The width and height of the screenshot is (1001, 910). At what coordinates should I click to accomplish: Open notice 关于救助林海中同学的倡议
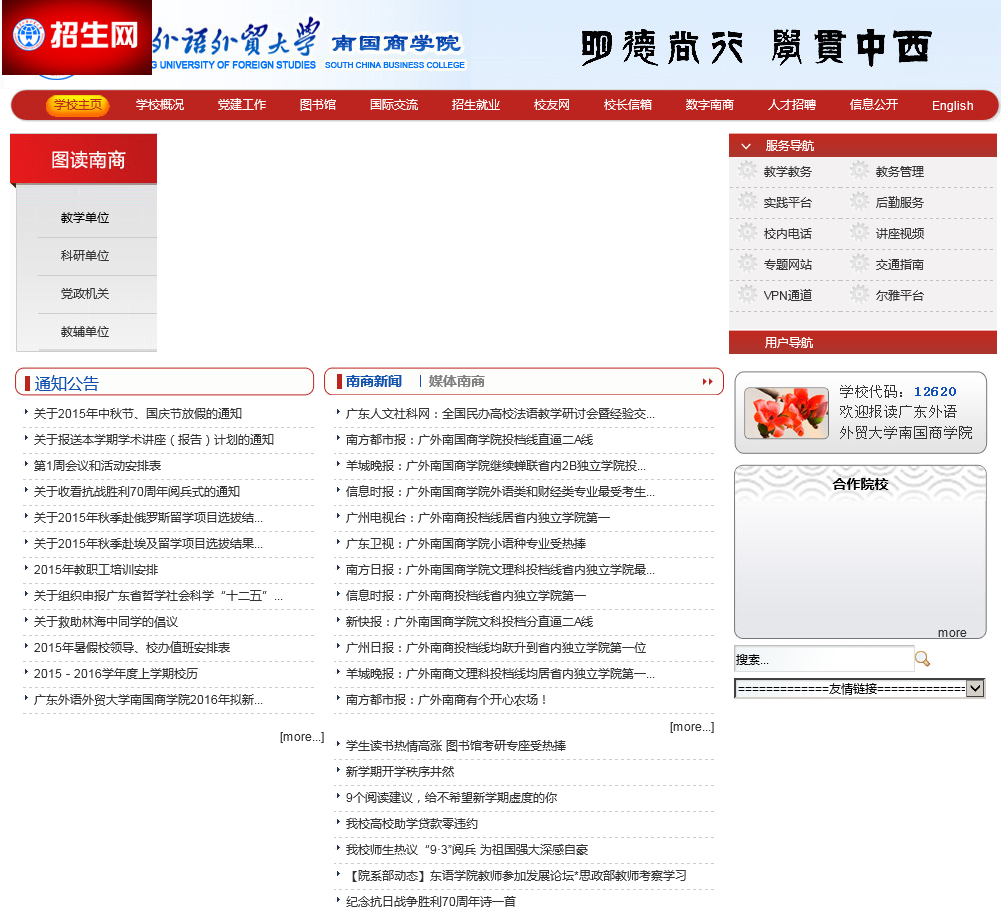106,622
